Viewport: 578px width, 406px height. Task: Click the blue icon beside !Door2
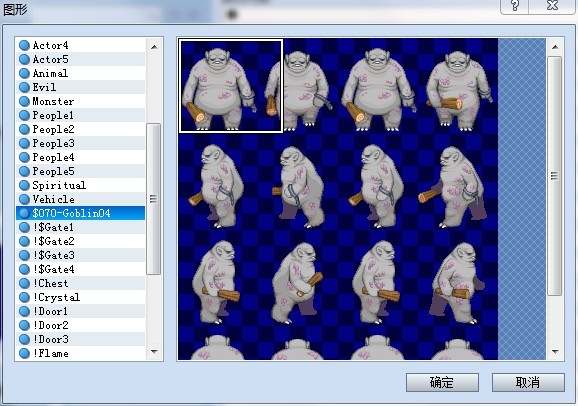coord(24,325)
